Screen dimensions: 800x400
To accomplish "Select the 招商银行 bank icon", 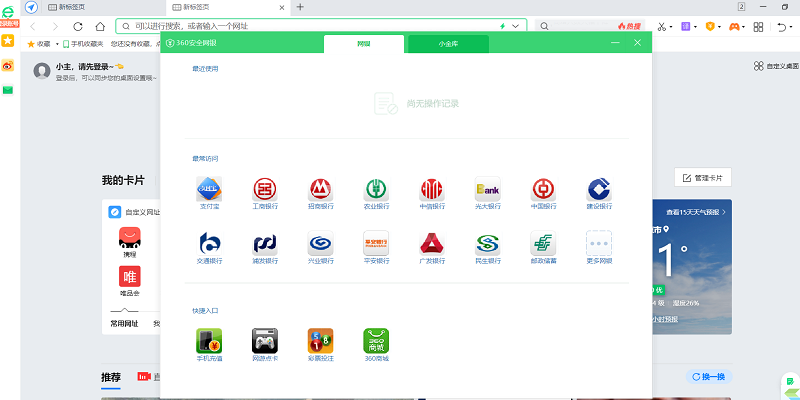I will [x=320, y=189].
